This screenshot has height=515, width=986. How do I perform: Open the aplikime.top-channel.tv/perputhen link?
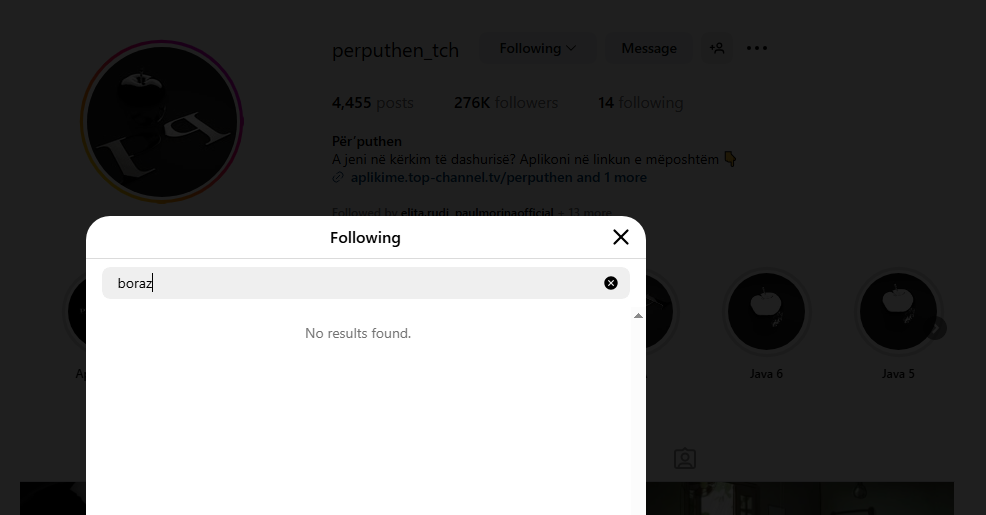point(462,178)
